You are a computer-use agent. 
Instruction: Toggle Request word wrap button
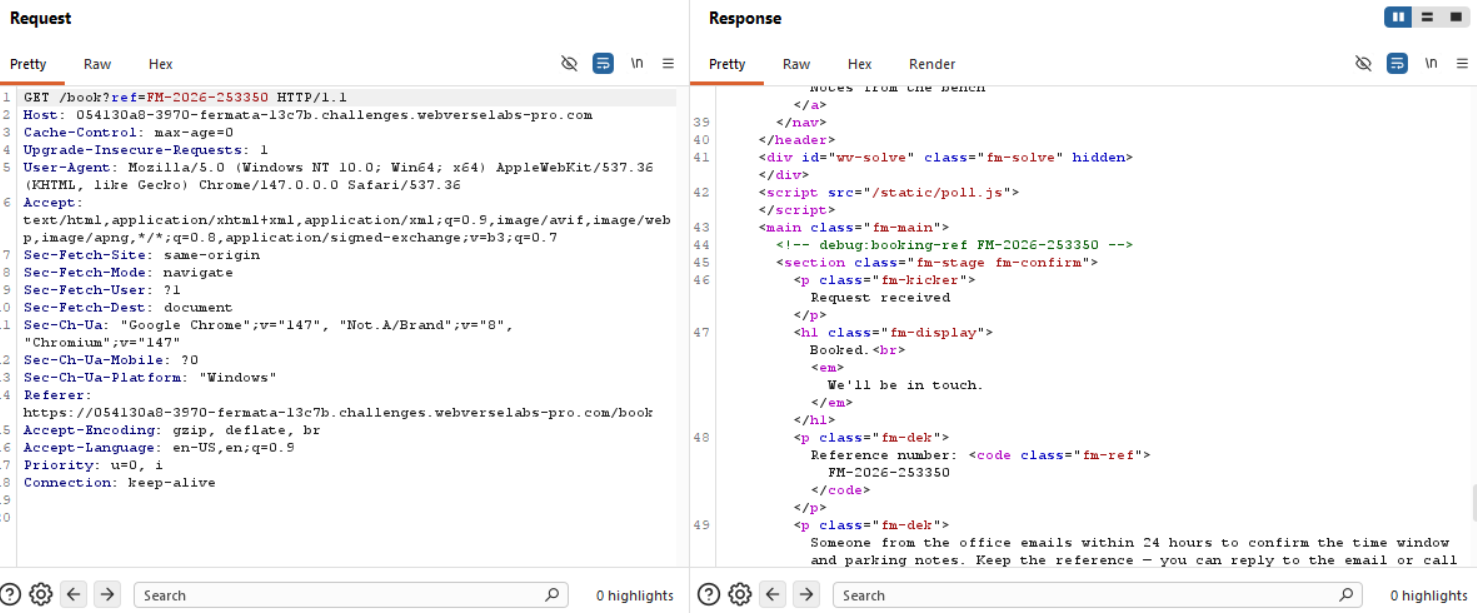point(603,64)
